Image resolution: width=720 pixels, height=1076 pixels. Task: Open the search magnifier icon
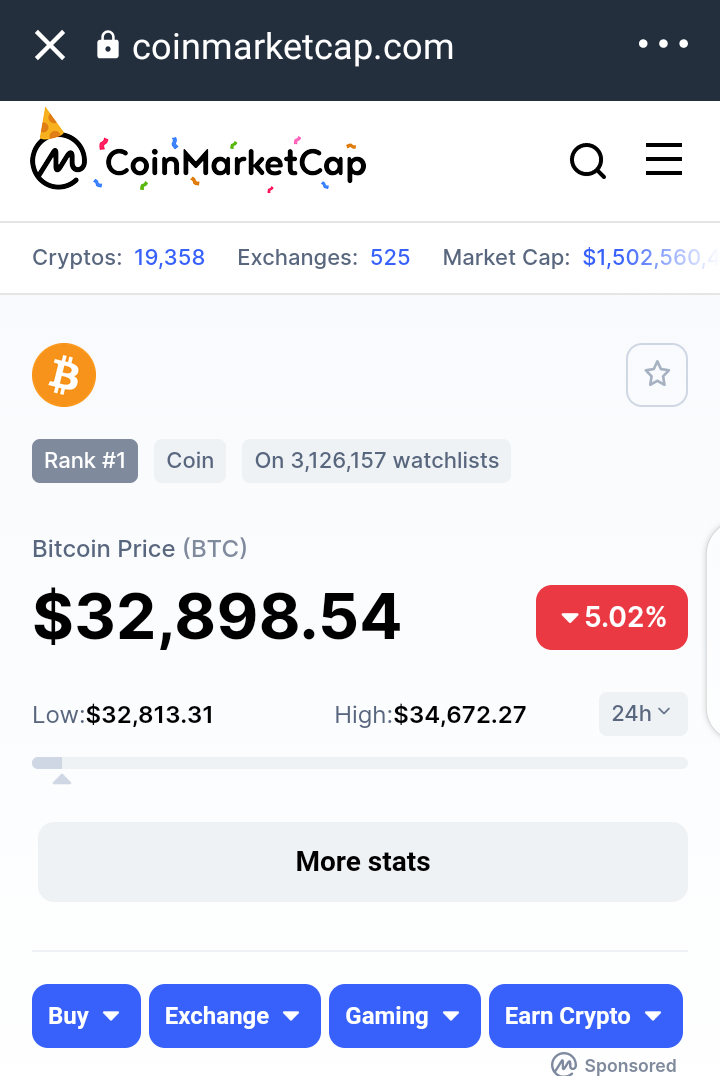(588, 161)
